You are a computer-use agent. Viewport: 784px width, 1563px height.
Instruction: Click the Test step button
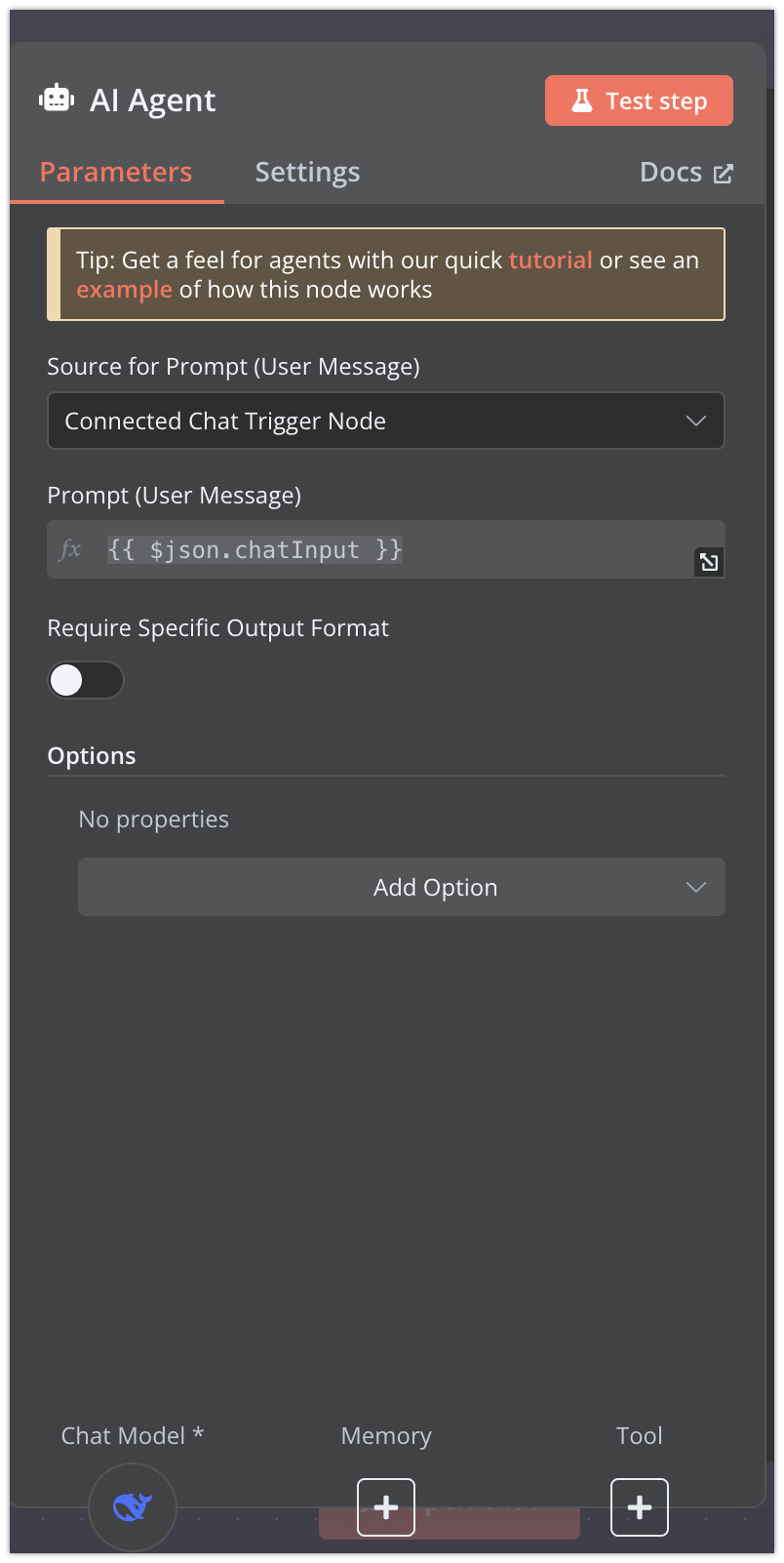click(x=639, y=100)
